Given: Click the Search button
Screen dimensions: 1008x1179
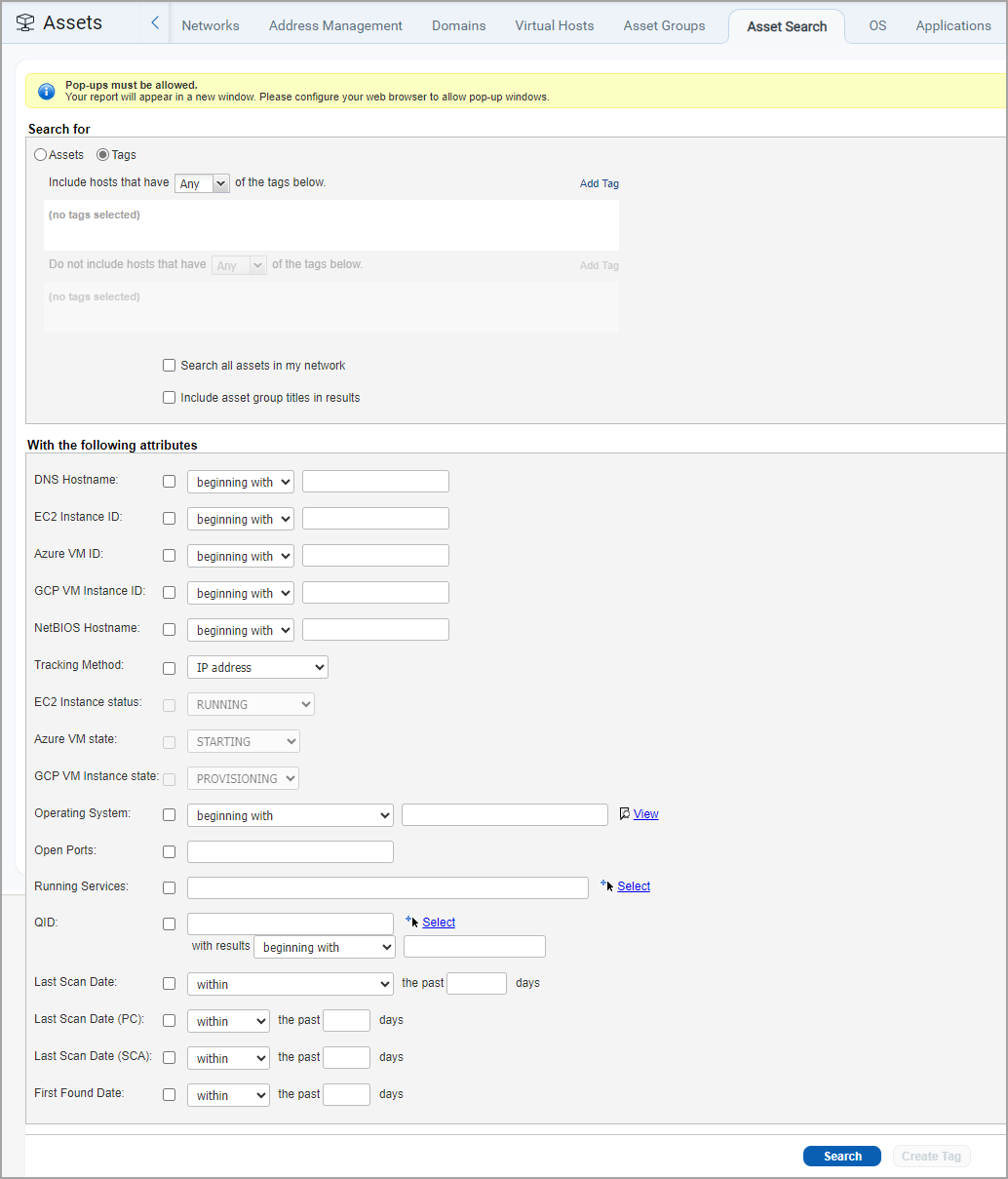Looking at the screenshot, I should pyautogui.click(x=841, y=1156).
